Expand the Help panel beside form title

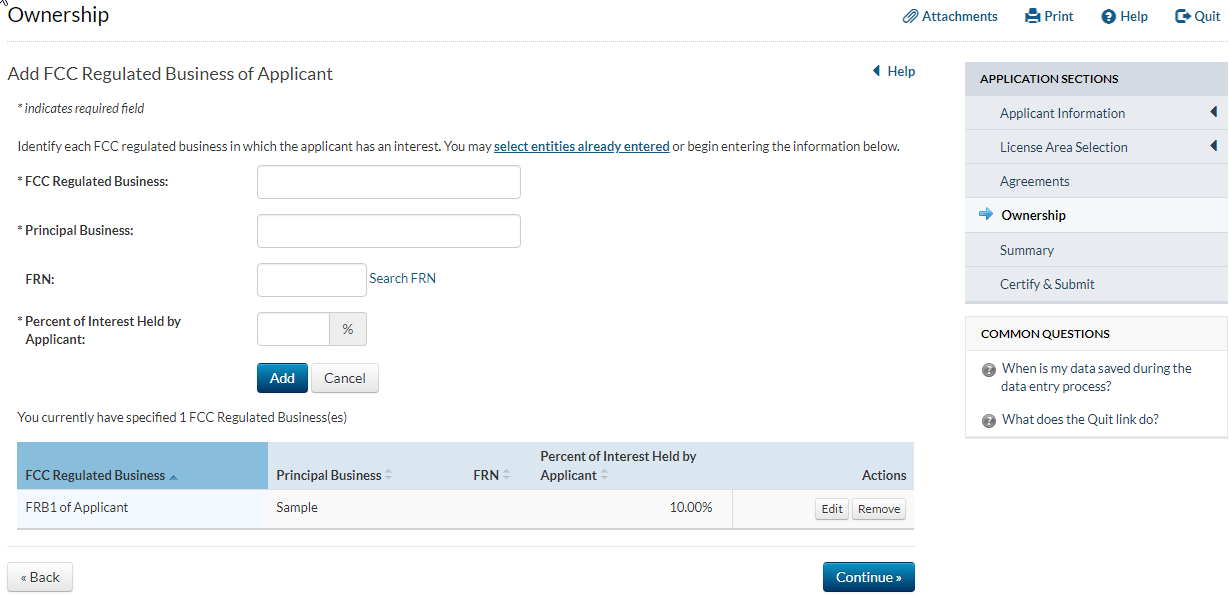click(x=877, y=71)
